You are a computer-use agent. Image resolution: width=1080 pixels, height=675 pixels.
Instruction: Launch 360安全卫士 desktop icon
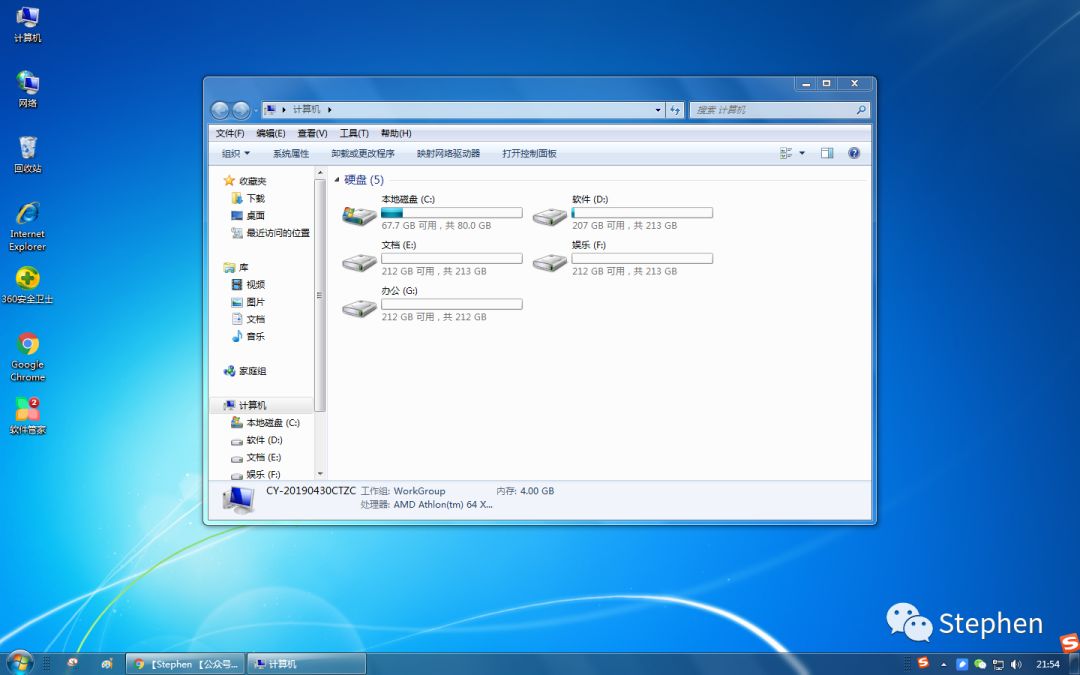28,285
